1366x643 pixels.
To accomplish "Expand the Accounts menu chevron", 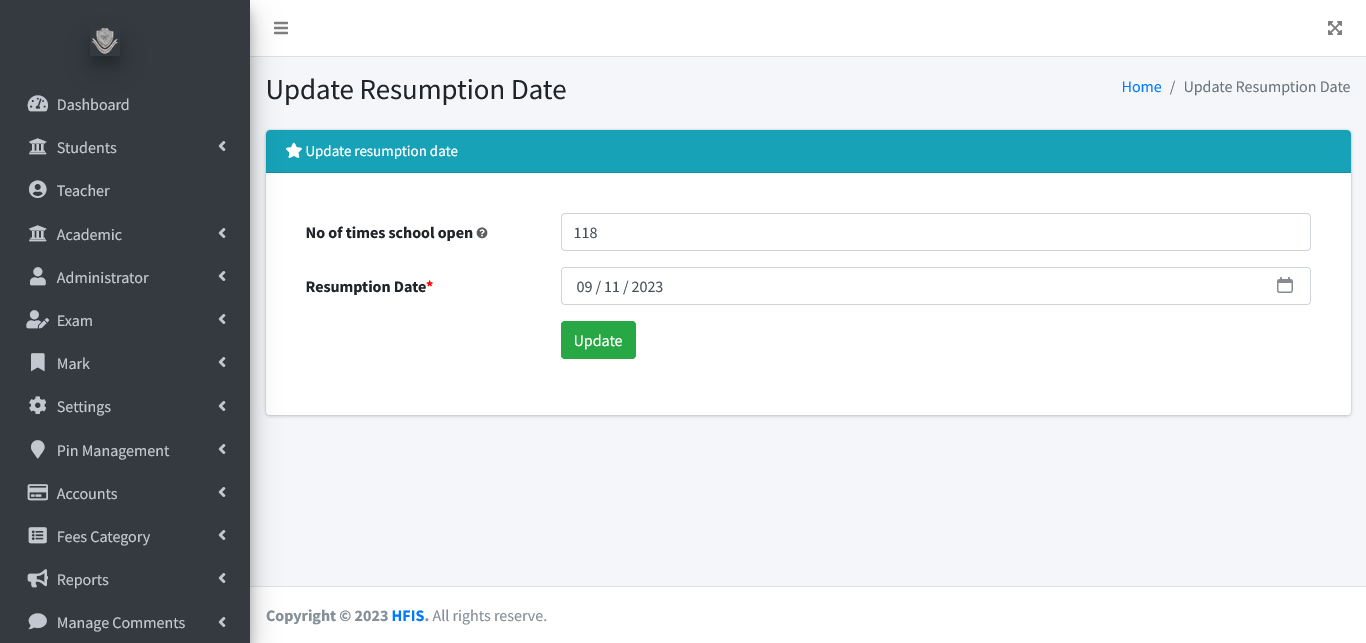I will (x=222, y=492).
